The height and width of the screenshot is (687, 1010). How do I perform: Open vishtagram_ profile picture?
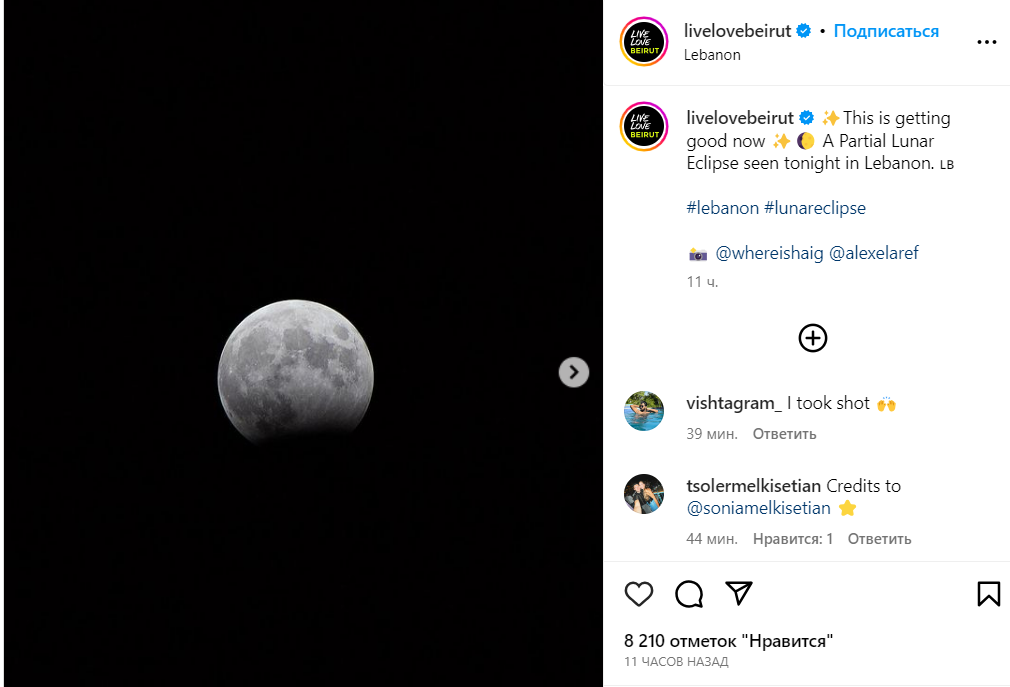click(644, 411)
